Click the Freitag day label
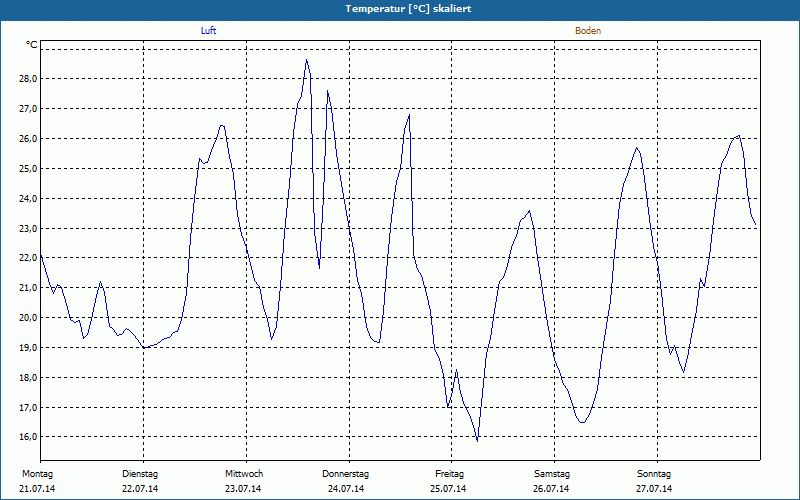The image size is (800, 500). click(x=449, y=474)
